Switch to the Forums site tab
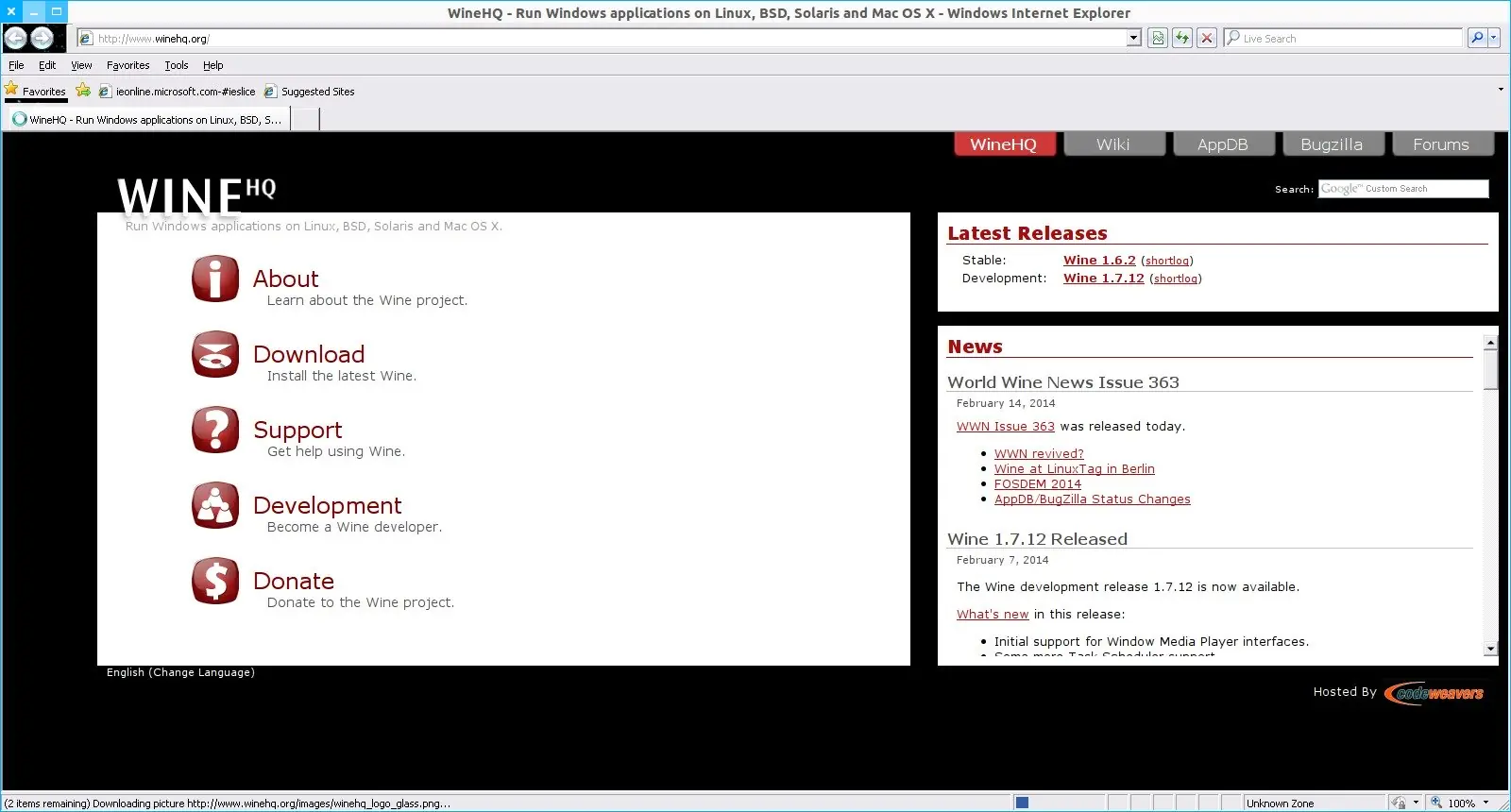This screenshot has width=1511, height=812. tap(1441, 144)
